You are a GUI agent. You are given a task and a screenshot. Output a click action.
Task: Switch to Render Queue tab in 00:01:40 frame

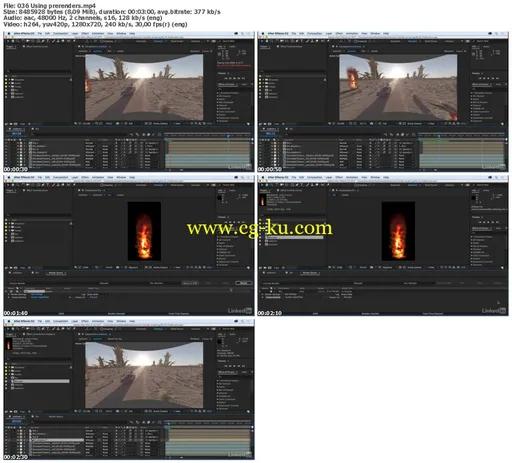click(56, 273)
